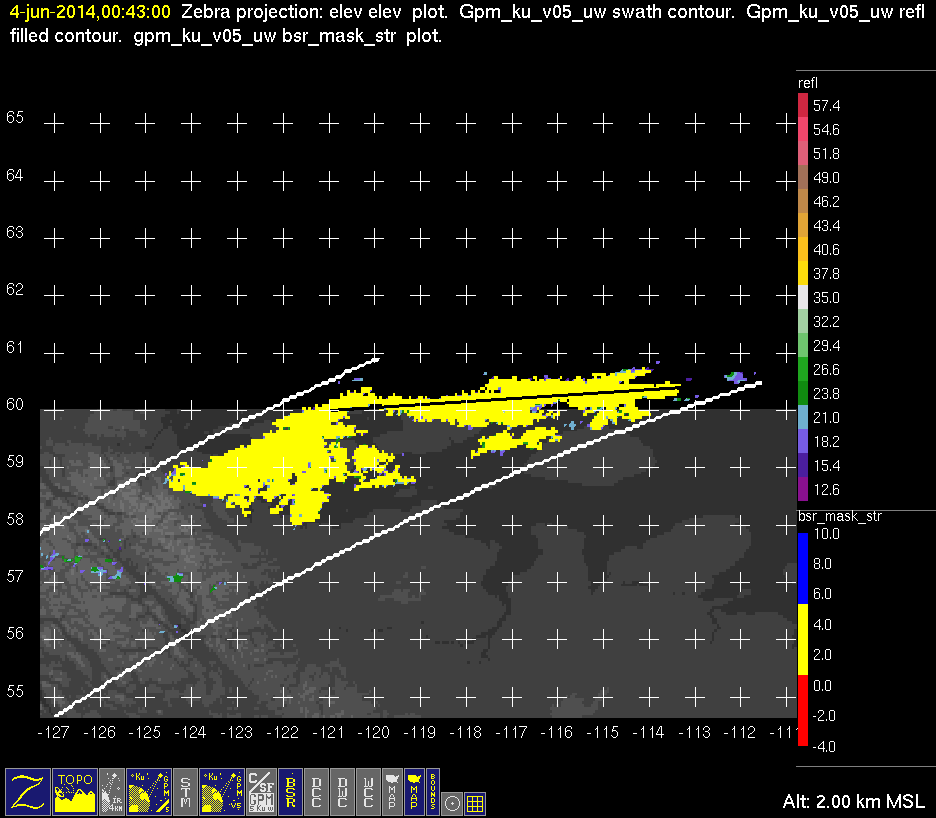936x818 pixels.
Task: Click the 57.4 refl color swatch
Action: pyautogui.click(x=802, y=105)
